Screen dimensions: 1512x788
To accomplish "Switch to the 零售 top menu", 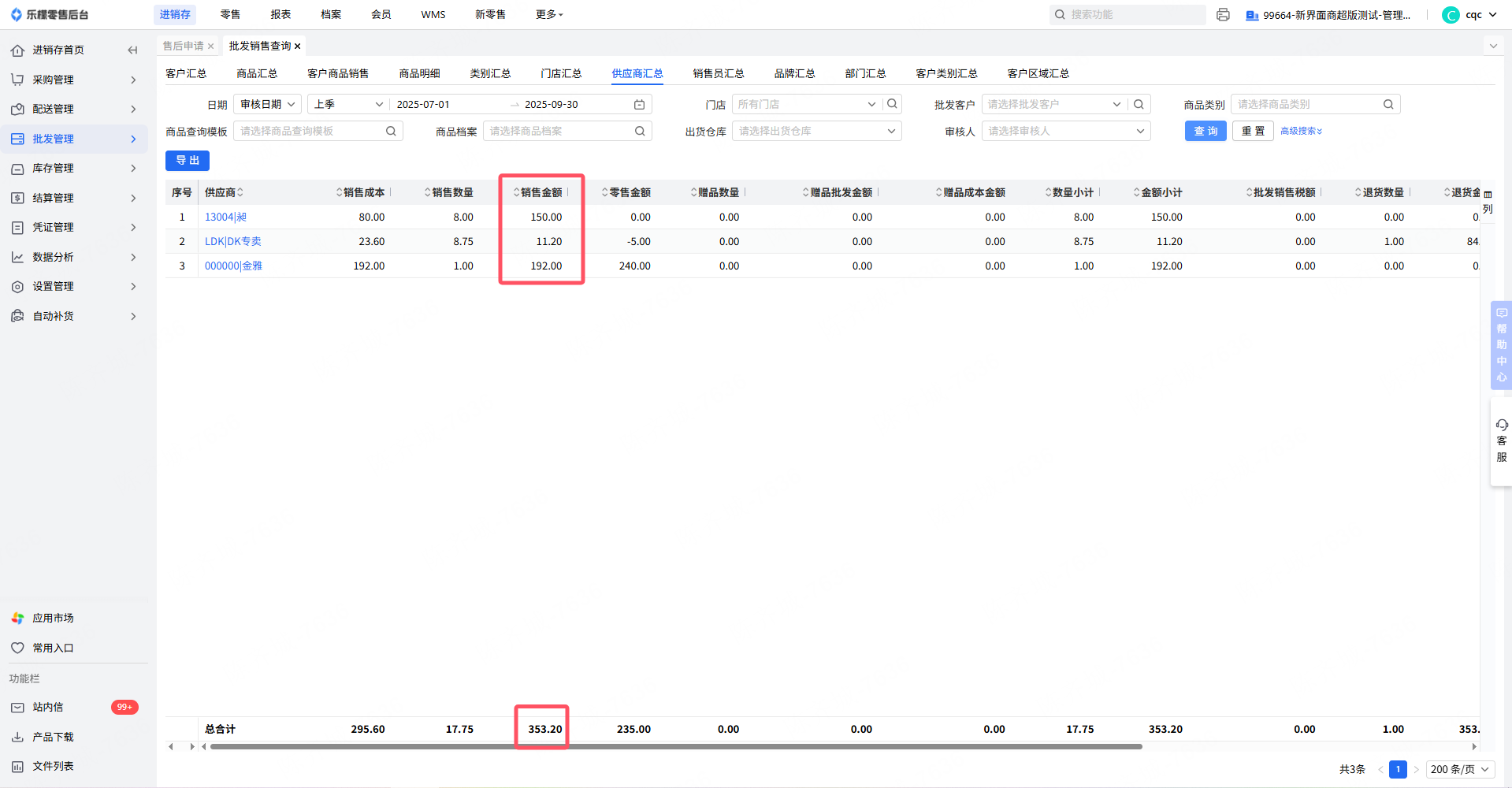I will coord(230,14).
